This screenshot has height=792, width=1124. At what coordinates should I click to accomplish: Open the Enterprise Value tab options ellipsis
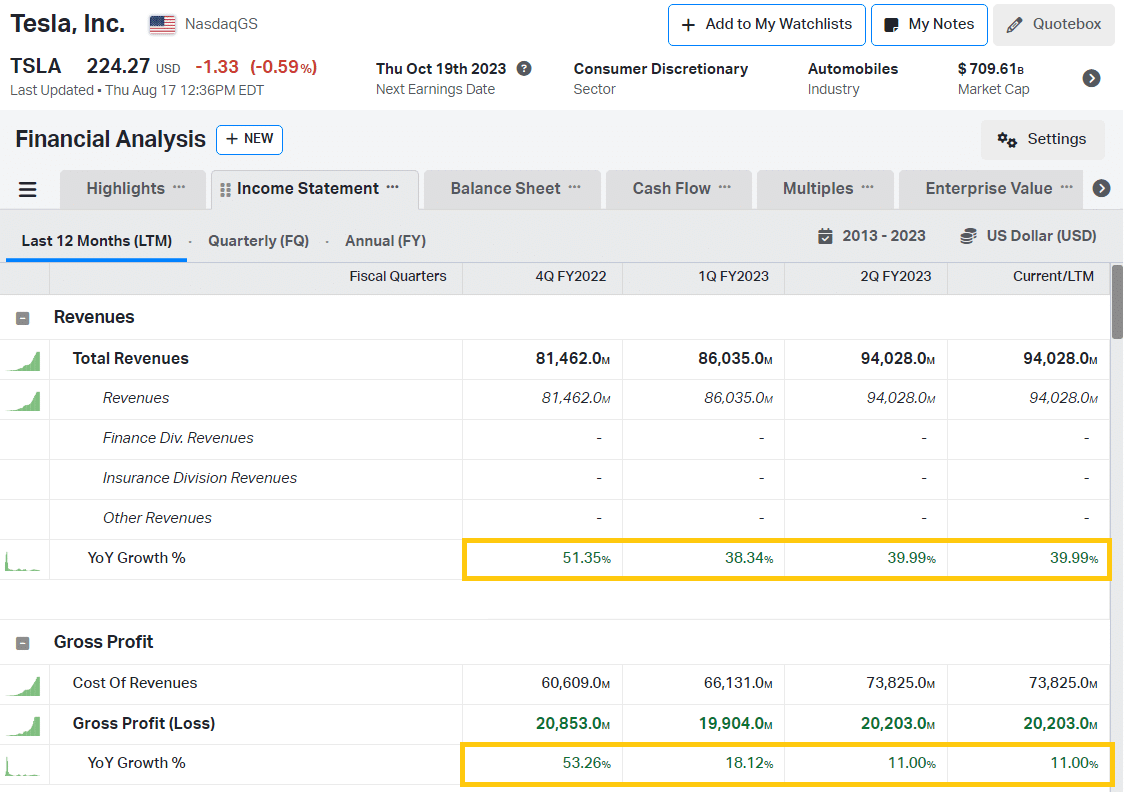pyautogui.click(x=1067, y=188)
